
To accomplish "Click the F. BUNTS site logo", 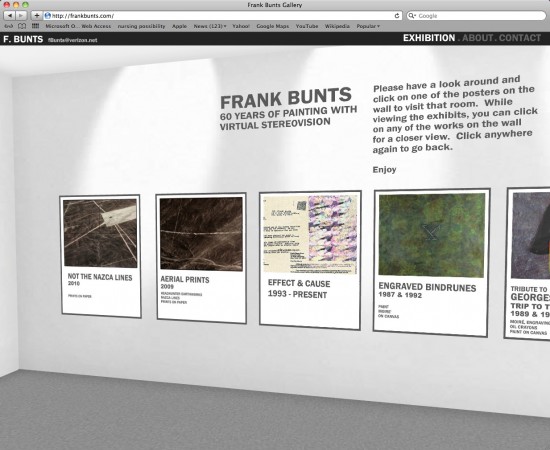I will coord(23,39).
